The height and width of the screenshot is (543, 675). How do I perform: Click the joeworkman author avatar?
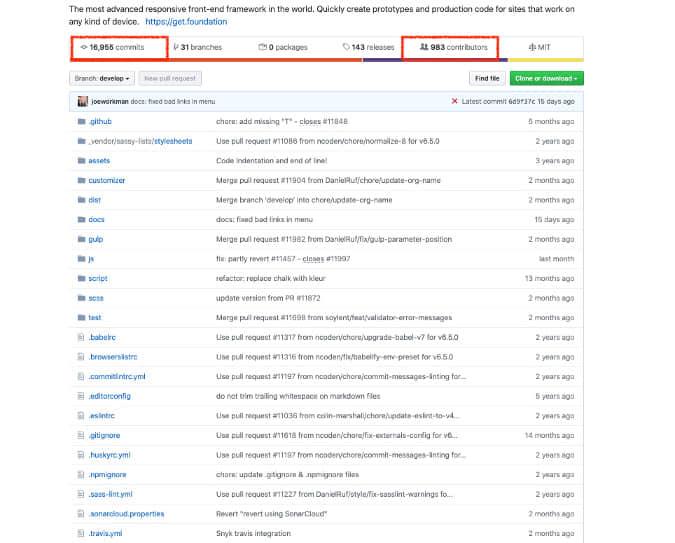click(79, 101)
